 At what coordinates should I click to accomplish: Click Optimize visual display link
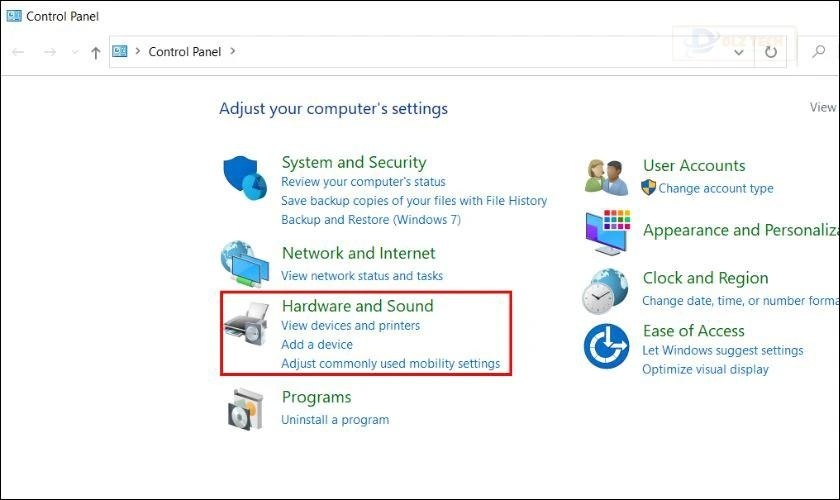[705, 369]
